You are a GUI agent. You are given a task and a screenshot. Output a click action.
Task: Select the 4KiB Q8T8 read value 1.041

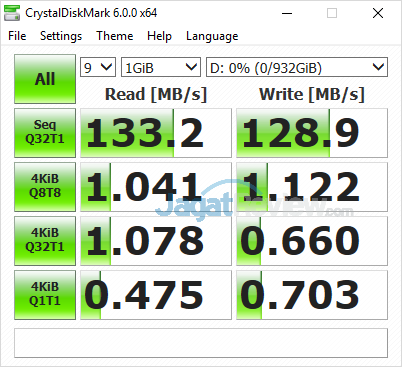156,187
